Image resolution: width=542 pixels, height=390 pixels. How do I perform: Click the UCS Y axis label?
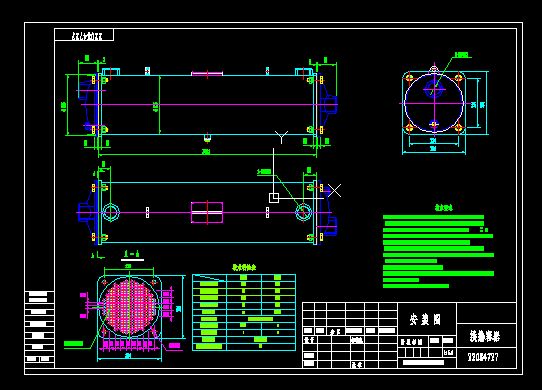[281, 137]
